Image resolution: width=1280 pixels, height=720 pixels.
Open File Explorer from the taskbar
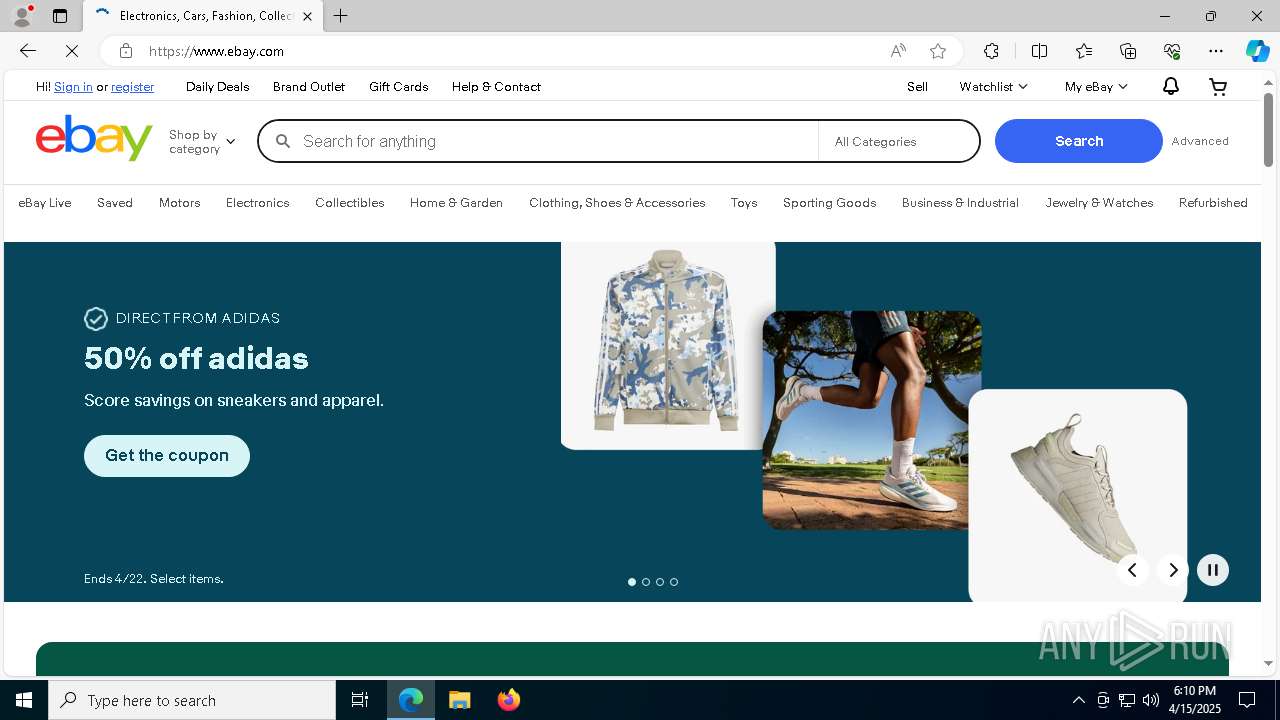pos(460,700)
